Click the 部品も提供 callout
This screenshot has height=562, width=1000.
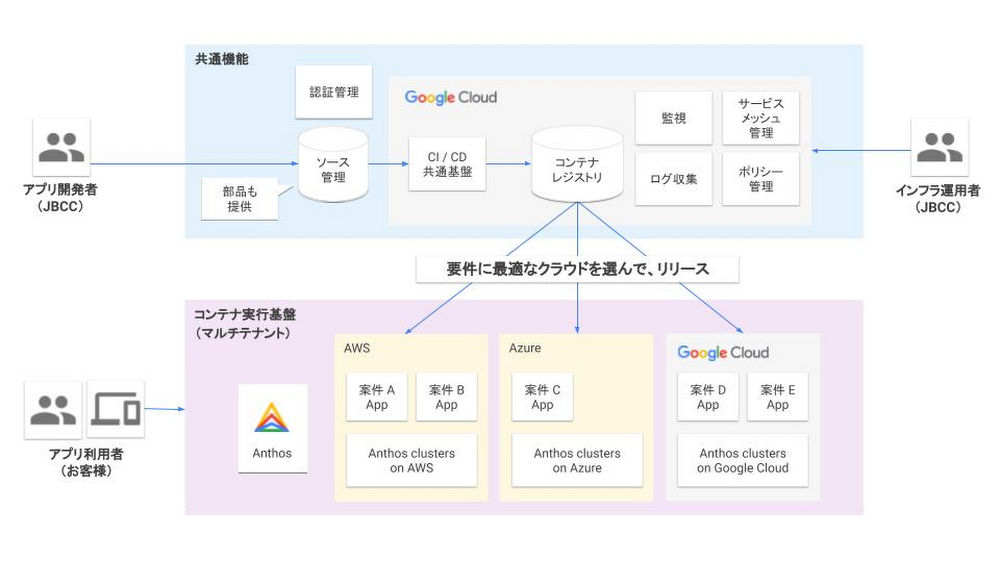tap(240, 199)
